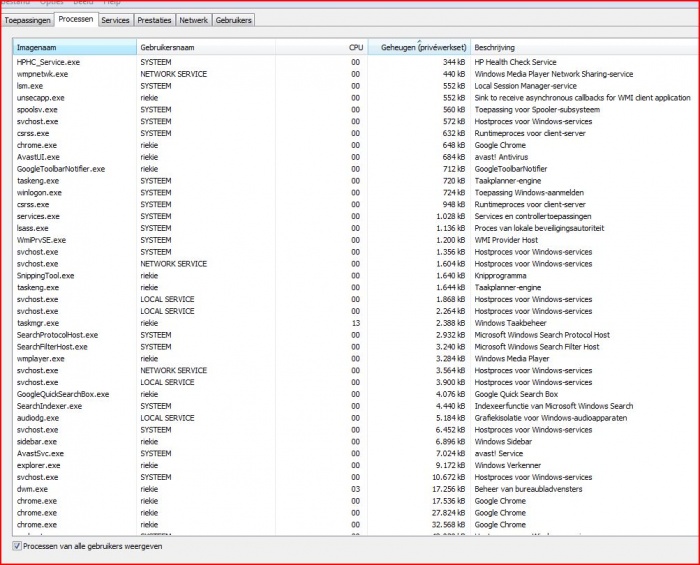Show the Netwerk tab
Image resolution: width=700 pixels, height=565 pixels.
pyautogui.click(x=193, y=21)
